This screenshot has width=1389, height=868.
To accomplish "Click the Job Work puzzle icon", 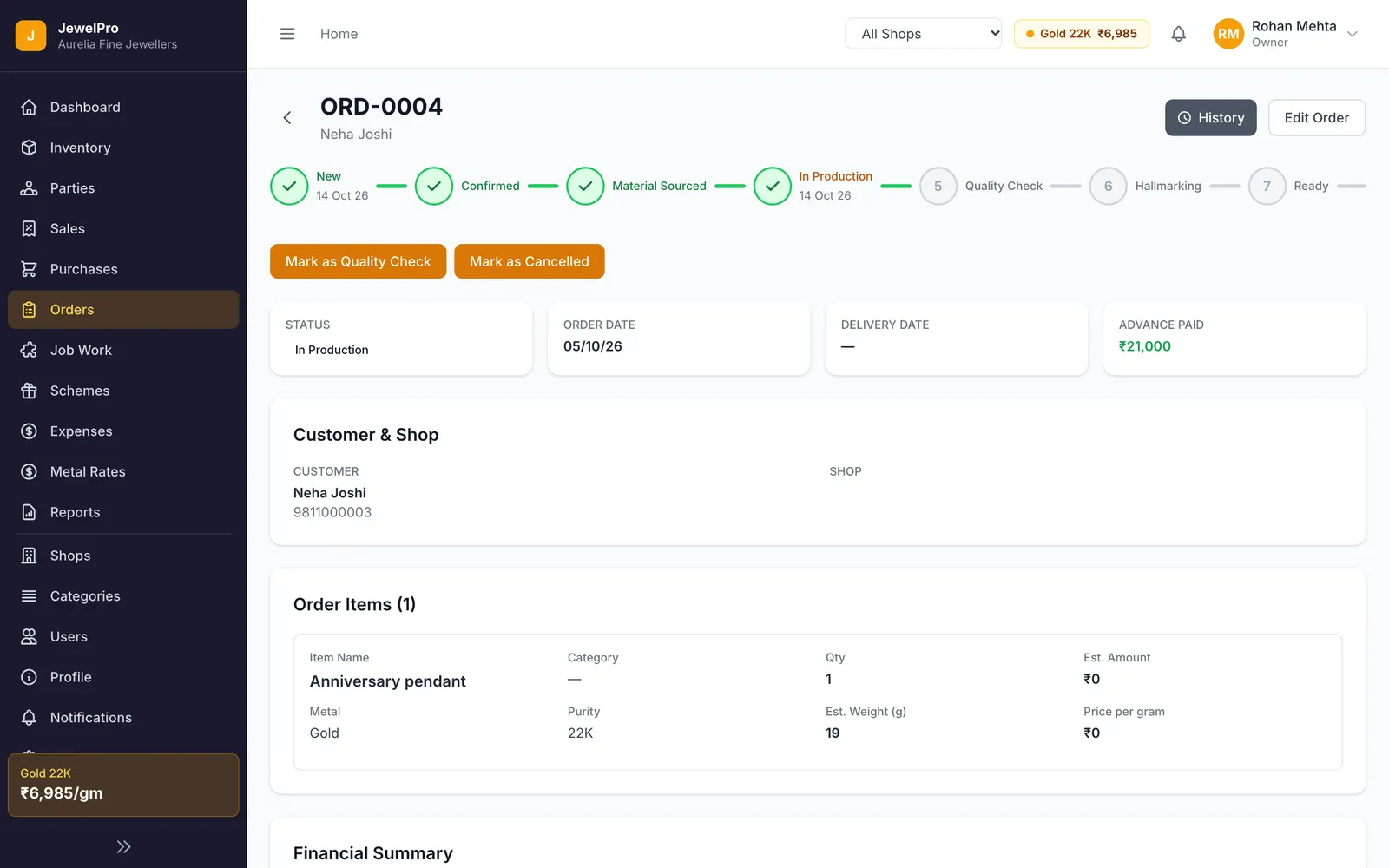I will pos(29,350).
